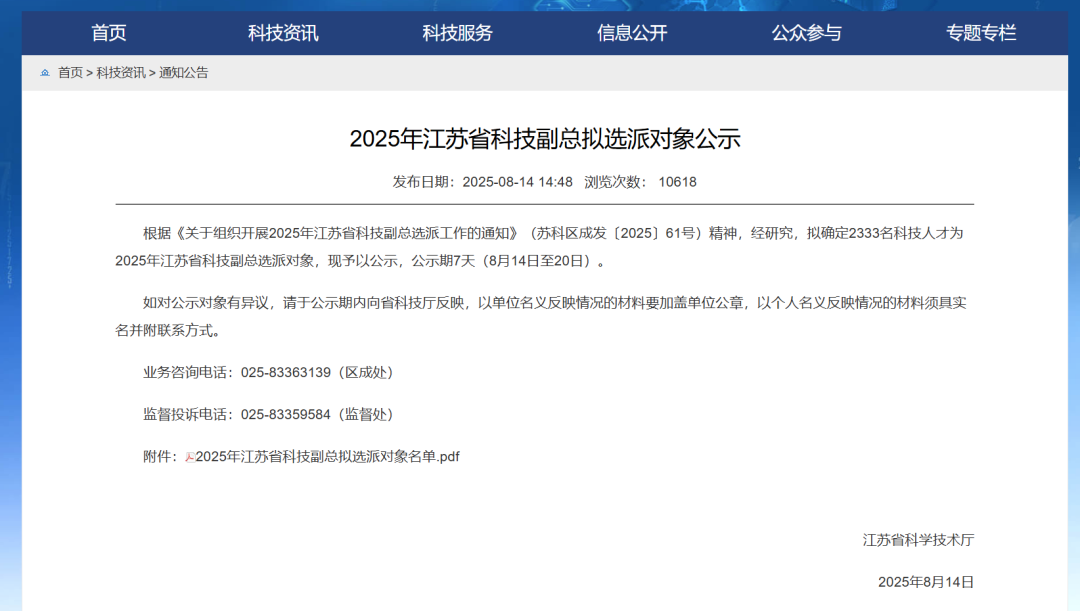Click the article title 2025年江苏省科技副总拟选派对象公示
Viewport: 1080px width, 611px height.
tap(544, 139)
